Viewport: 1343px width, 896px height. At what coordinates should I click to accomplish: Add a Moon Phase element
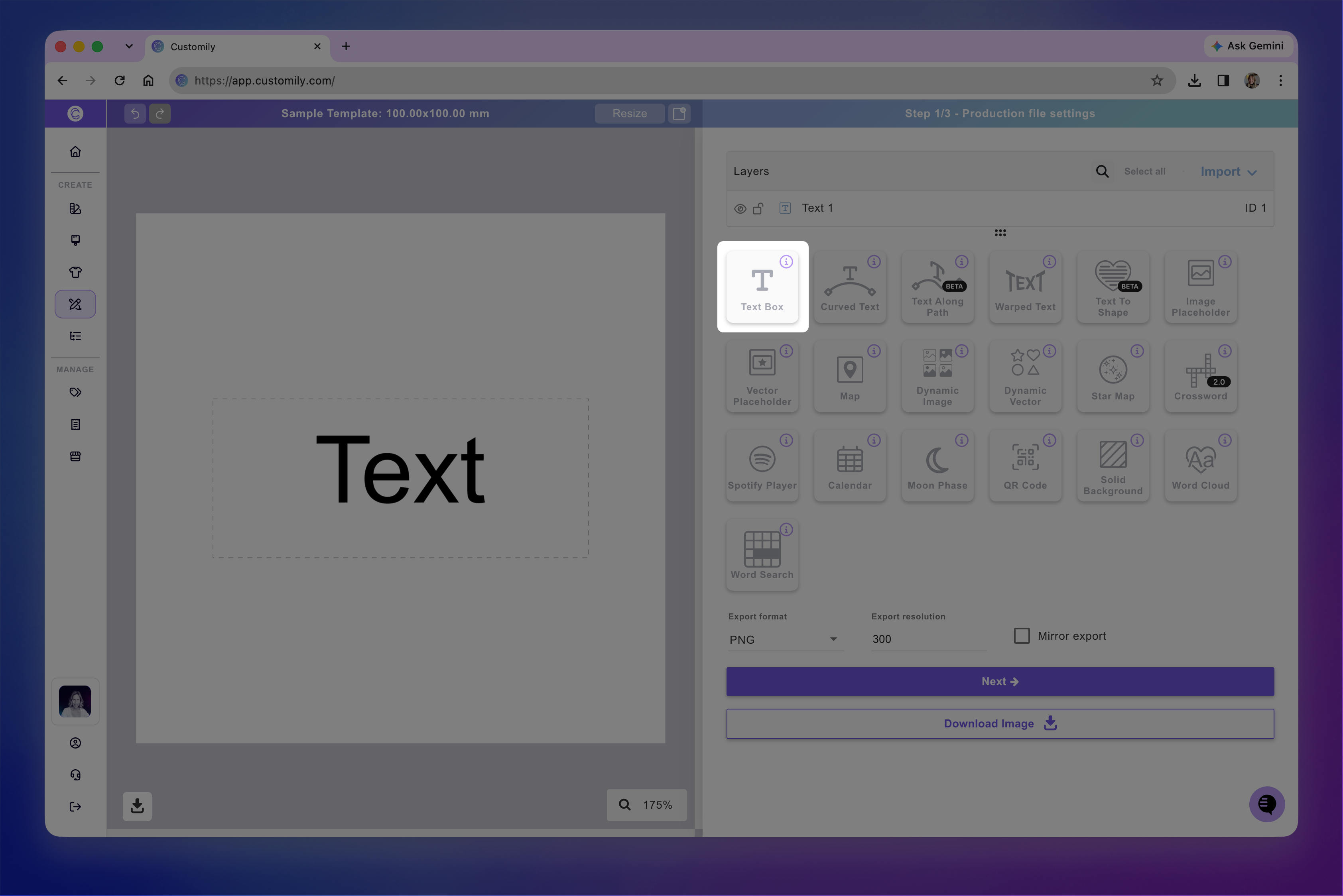(x=937, y=466)
